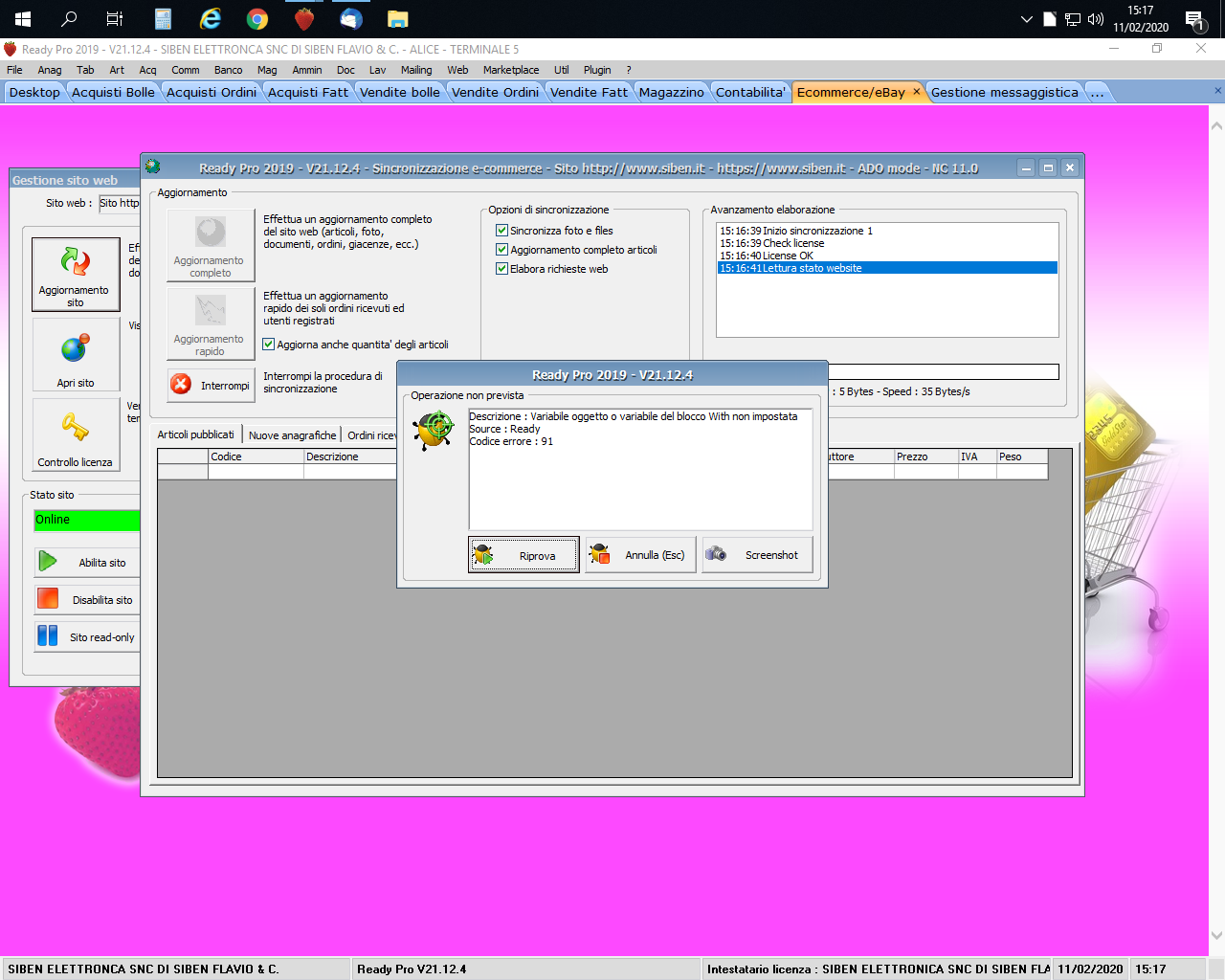1225x980 pixels.
Task: Switch to Acquisti Bolle tab
Action: [x=113, y=92]
